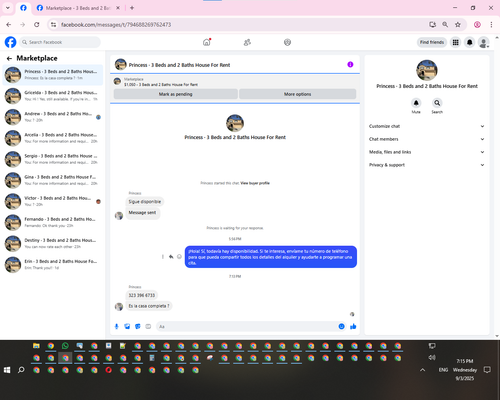Viewport: 500px width, 400px height.
Task: Open the Gricelda conversation
Action: (53, 96)
